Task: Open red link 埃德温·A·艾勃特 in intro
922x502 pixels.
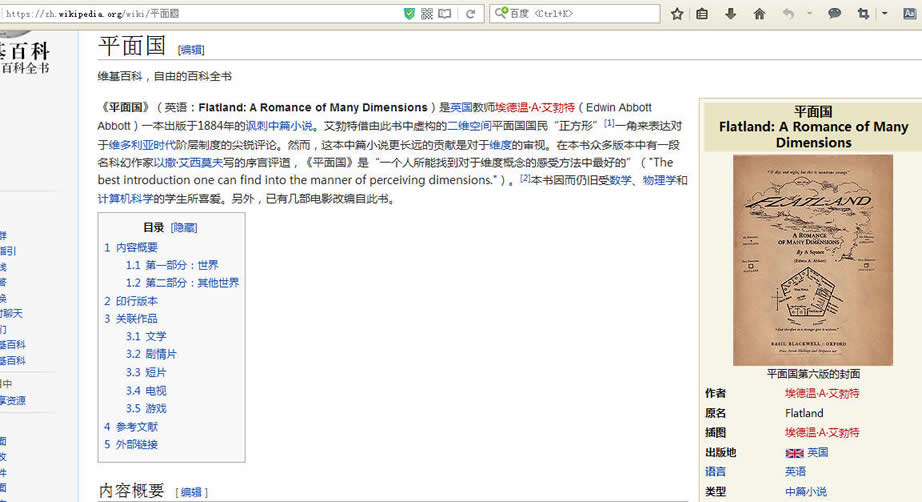Action: pos(535,108)
